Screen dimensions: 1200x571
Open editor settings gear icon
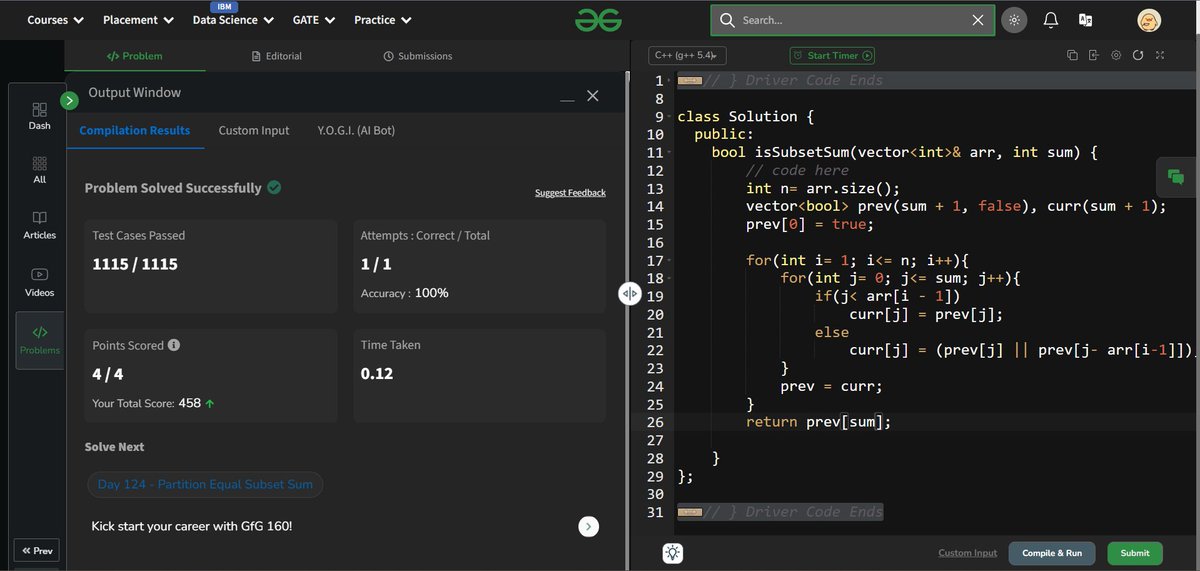click(x=1116, y=56)
